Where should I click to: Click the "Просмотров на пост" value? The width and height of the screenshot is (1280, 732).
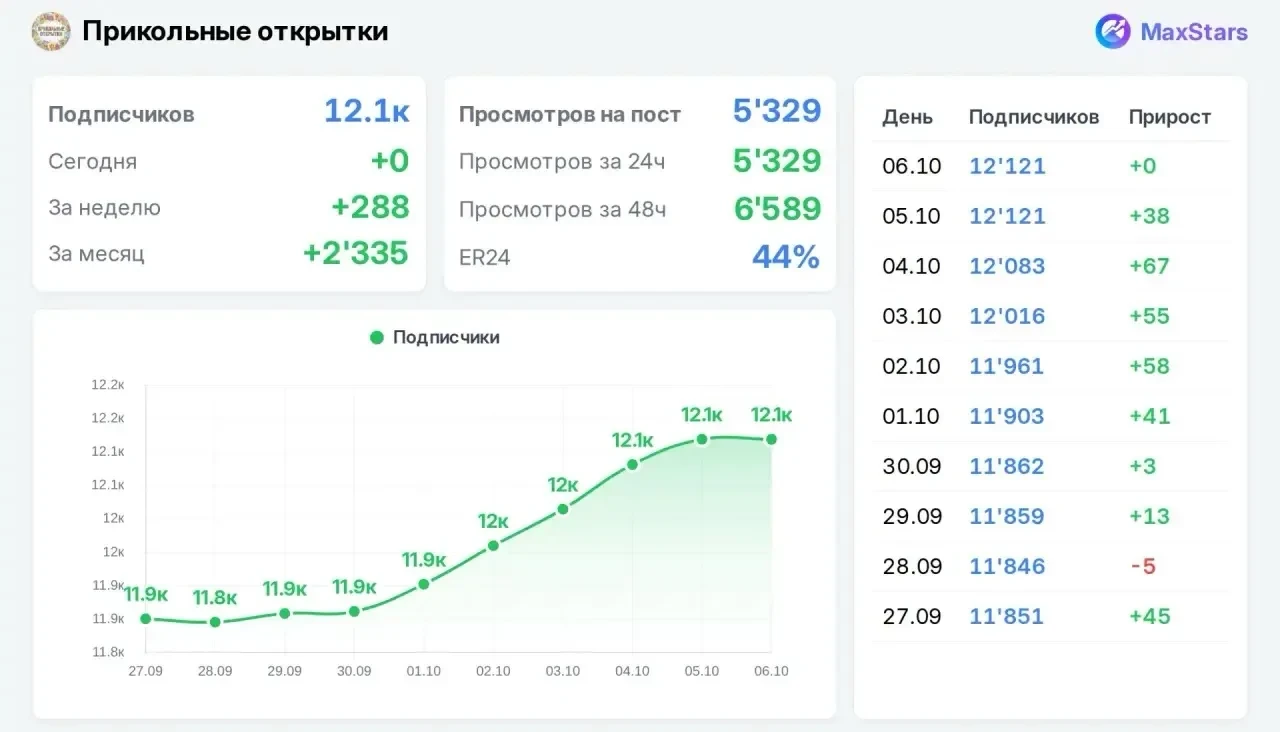[777, 111]
